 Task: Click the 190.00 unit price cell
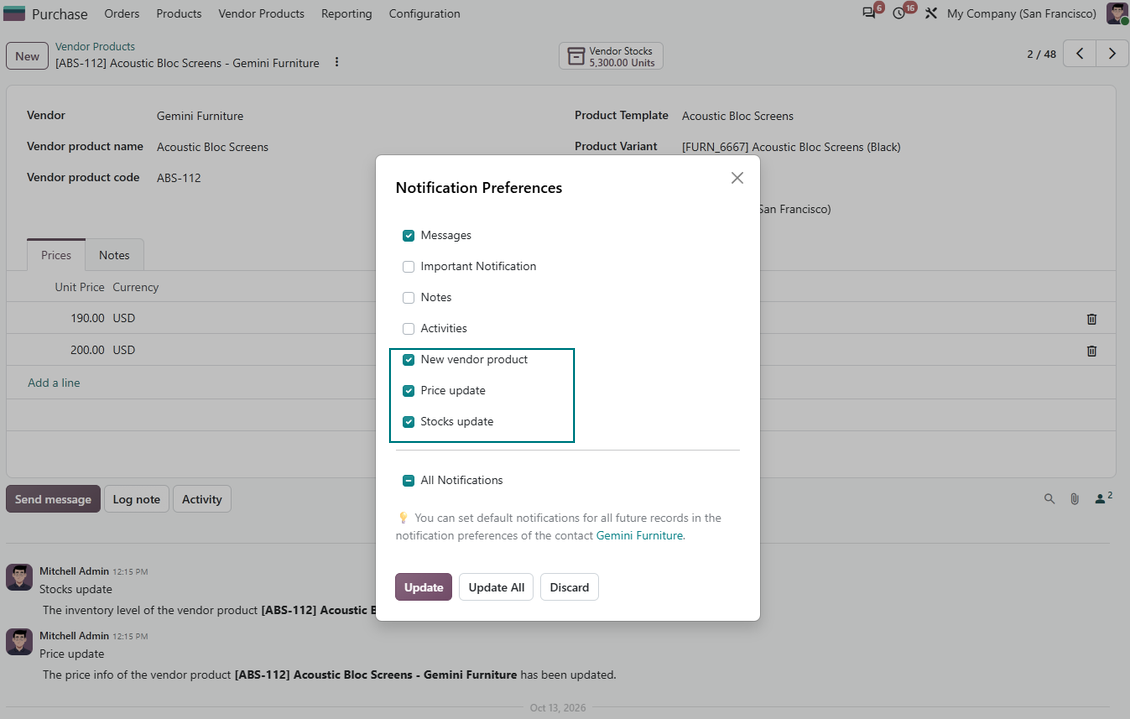click(x=87, y=318)
